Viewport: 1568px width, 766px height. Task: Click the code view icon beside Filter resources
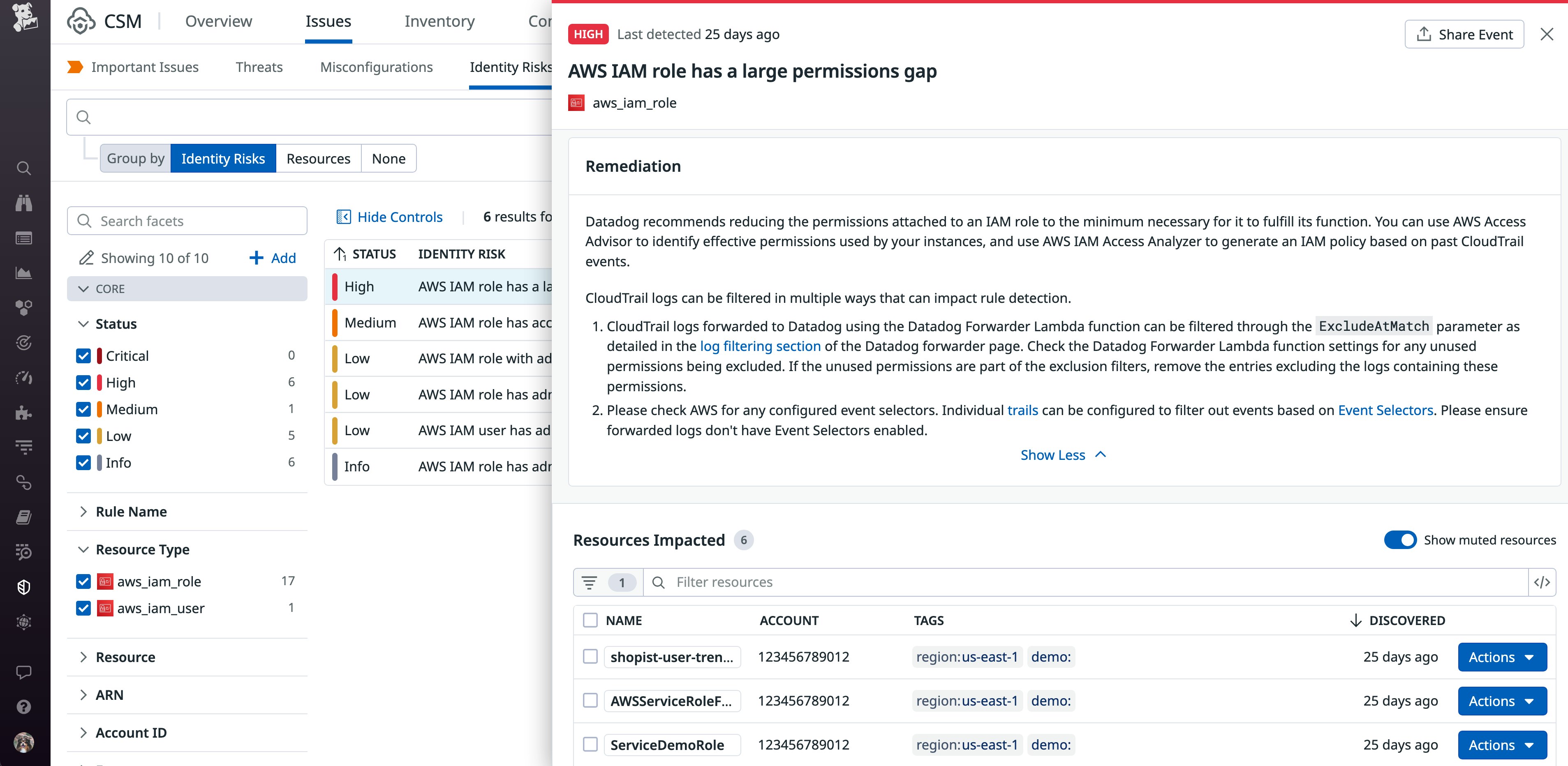1543,581
